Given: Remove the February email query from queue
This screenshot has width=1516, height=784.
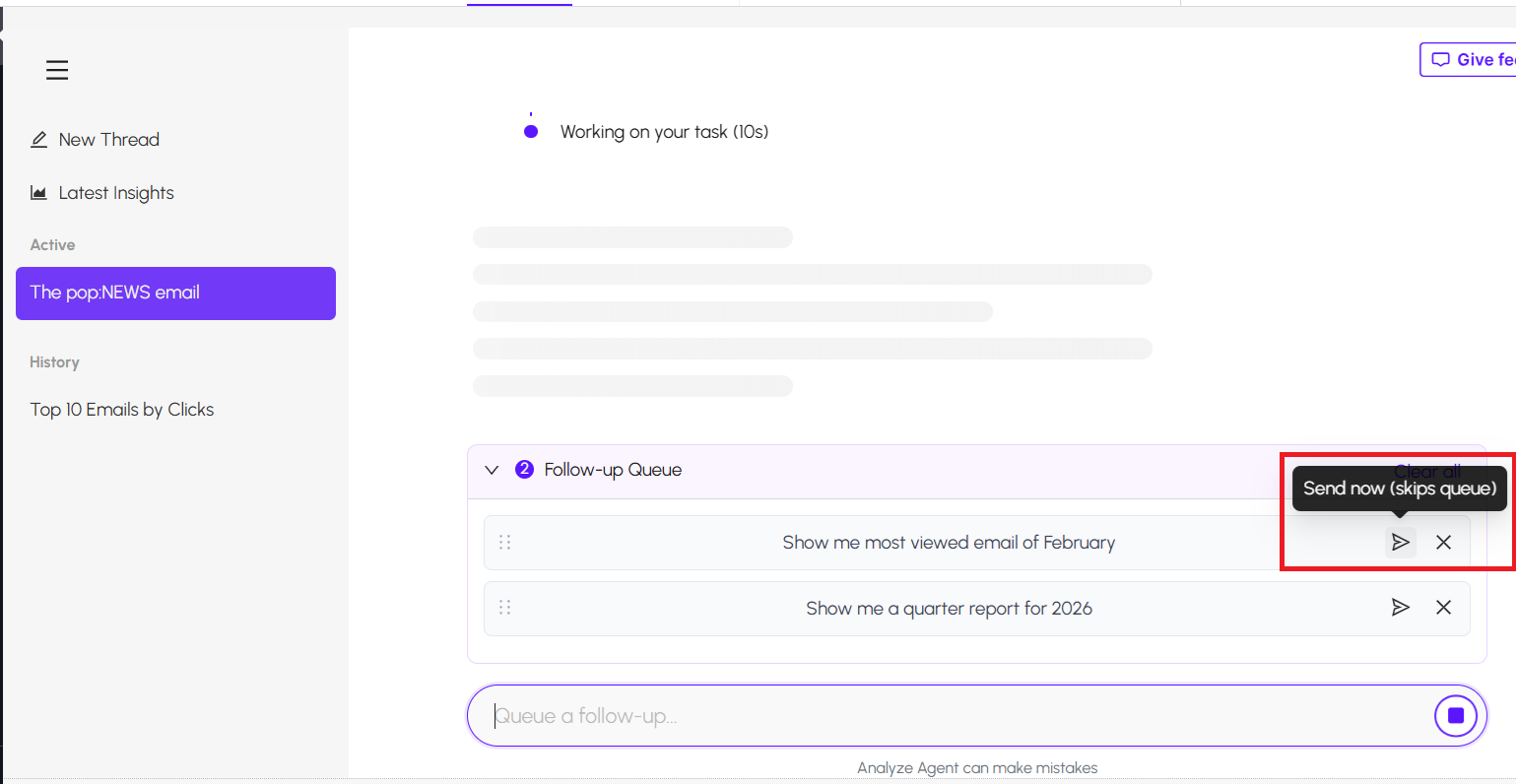Looking at the screenshot, I should [1444, 543].
